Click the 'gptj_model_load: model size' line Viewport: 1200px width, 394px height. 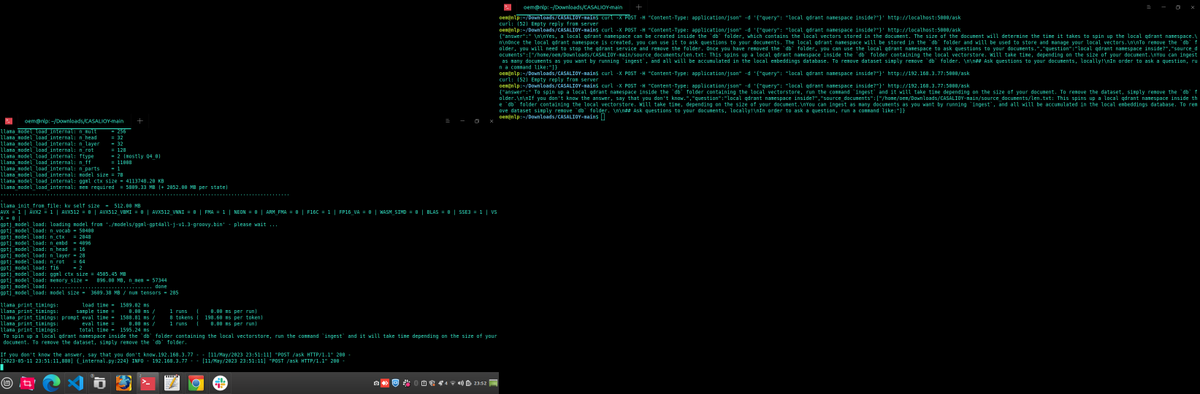[x=89, y=292]
